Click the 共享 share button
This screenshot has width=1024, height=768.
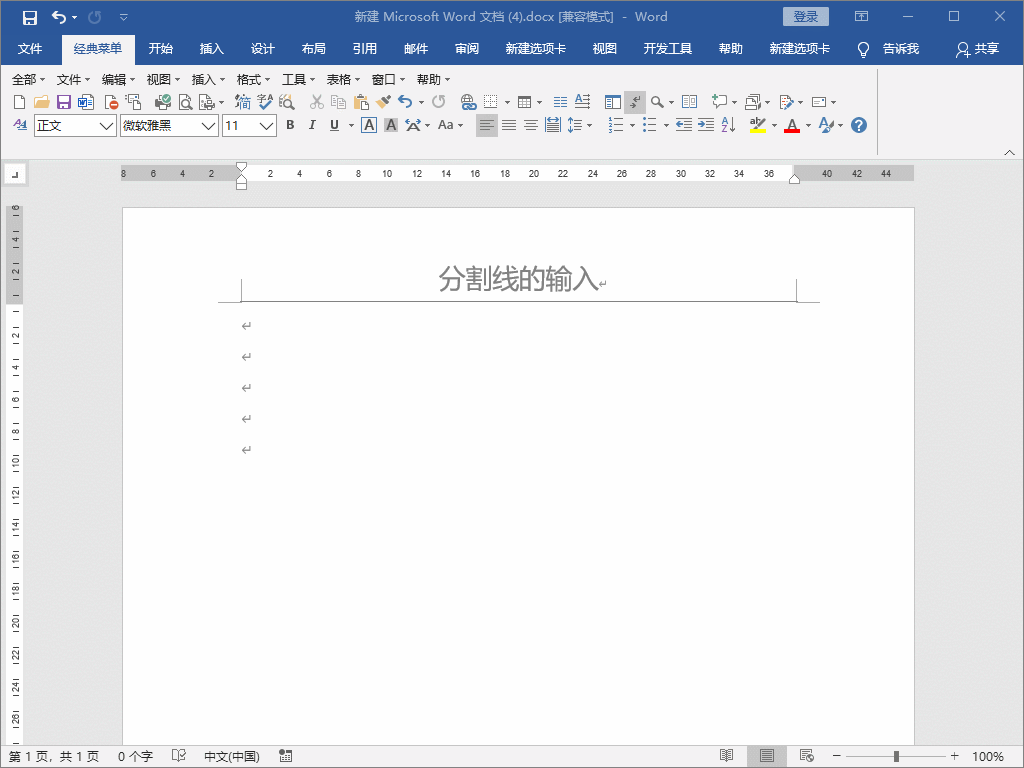point(978,49)
